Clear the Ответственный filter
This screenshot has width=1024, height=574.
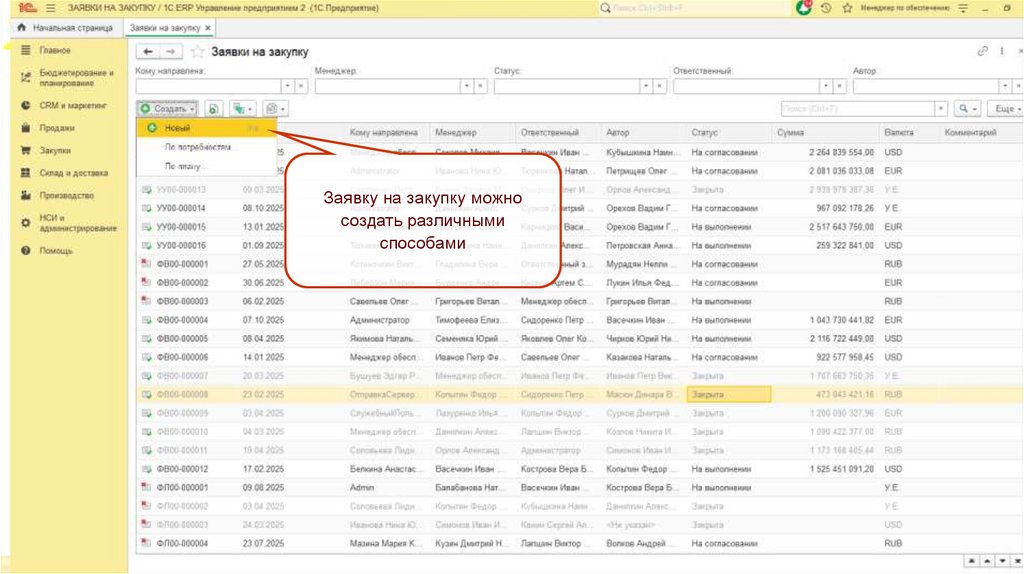[x=839, y=86]
